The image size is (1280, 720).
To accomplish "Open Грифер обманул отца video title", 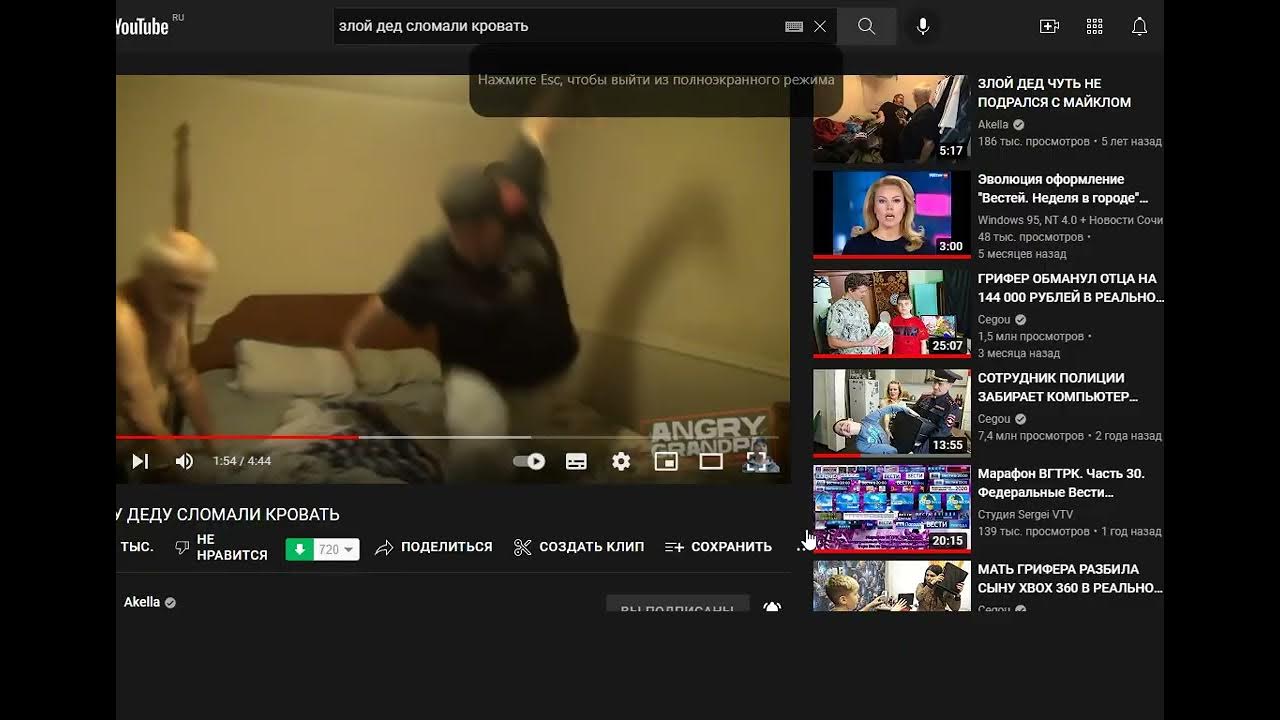I will [x=1070, y=288].
